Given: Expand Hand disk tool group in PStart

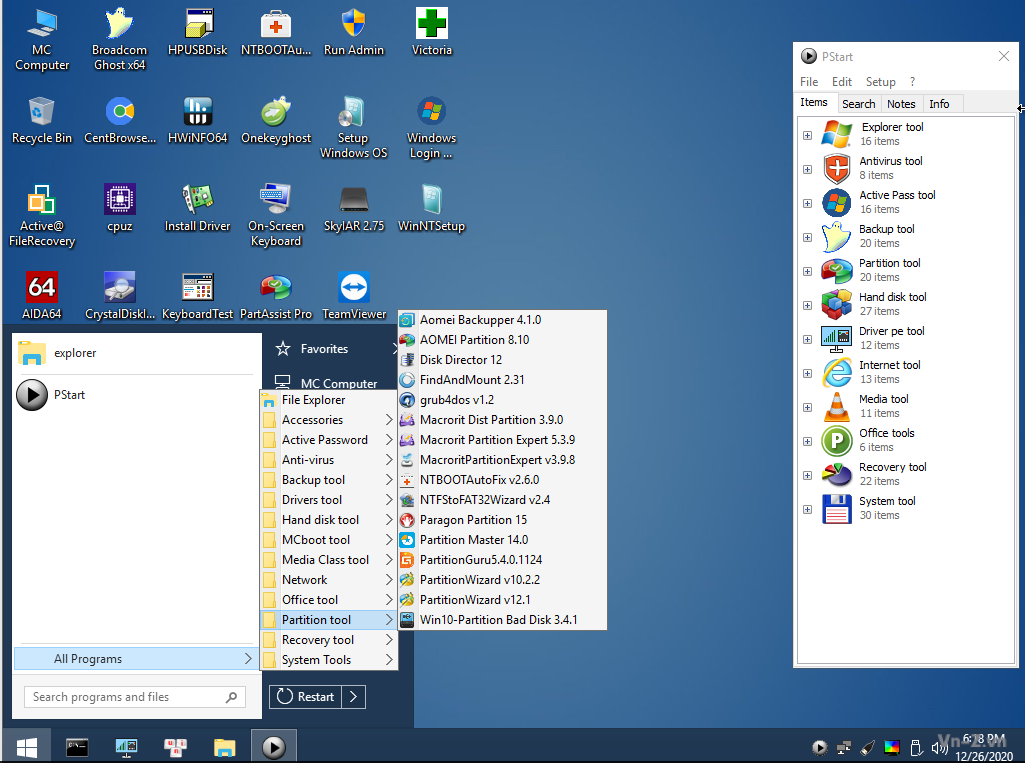Looking at the screenshot, I should point(807,305).
